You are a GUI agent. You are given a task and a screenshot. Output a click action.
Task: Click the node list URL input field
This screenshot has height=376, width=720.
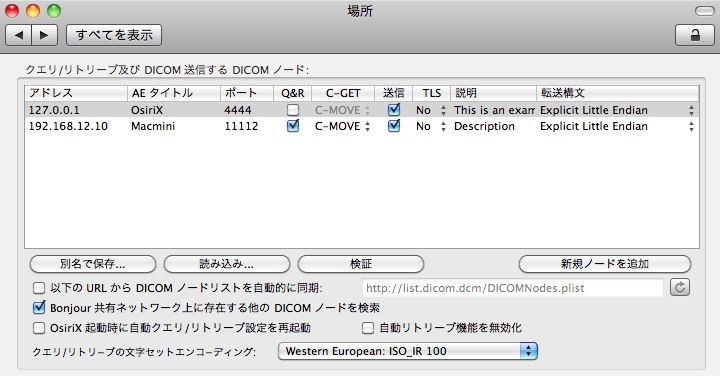click(513, 288)
